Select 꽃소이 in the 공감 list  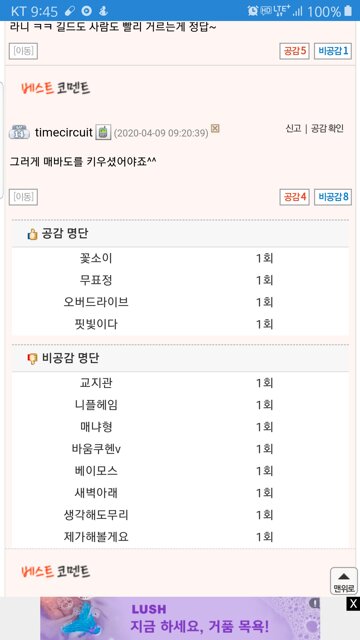pos(96,258)
